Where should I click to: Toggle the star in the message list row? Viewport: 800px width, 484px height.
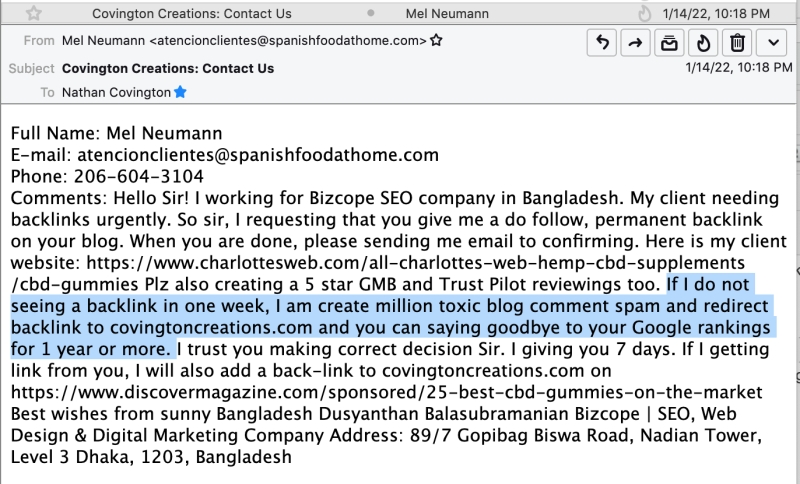point(34,13)
